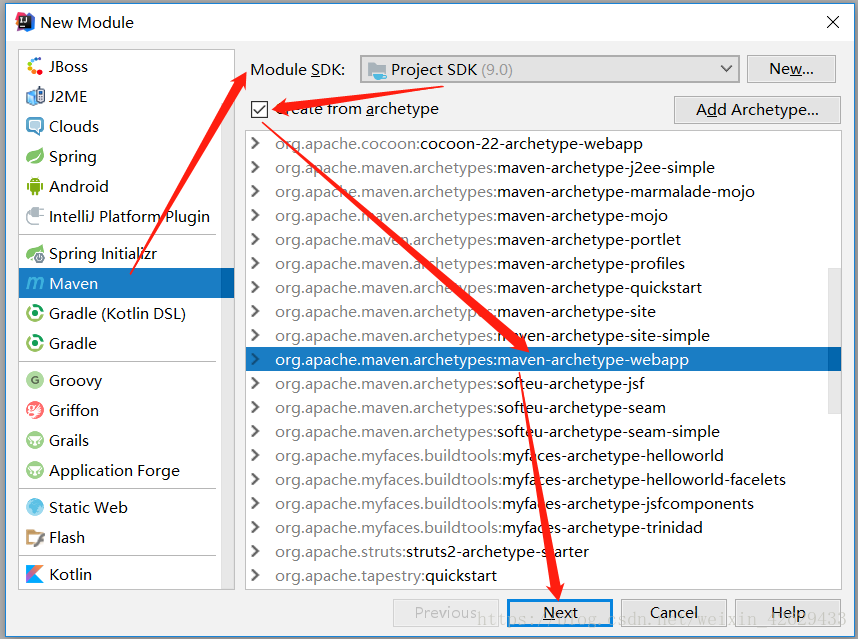This screenshot has height=639, width=858.
Task: Click the Cancel button
Action: [674, 613]
